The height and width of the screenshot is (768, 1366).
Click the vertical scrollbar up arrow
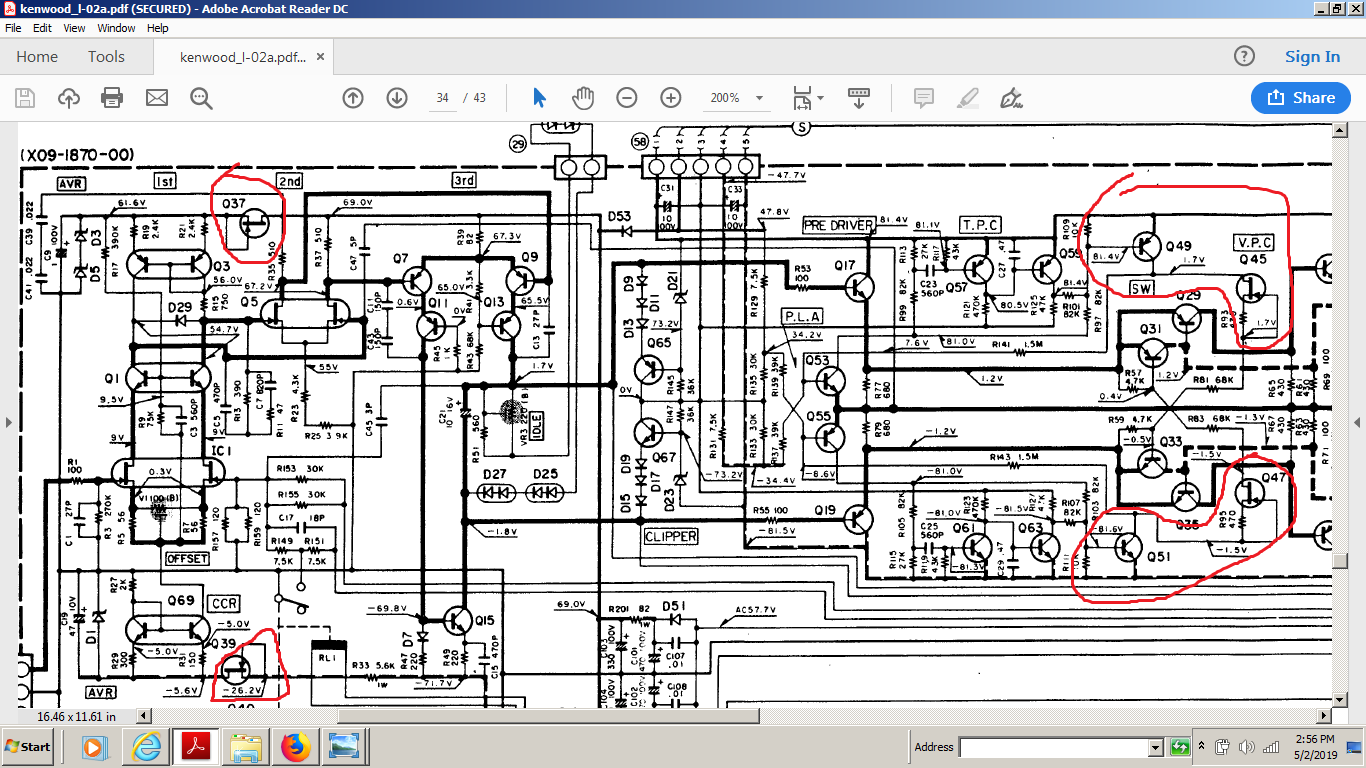click(x=1340, y=131)
